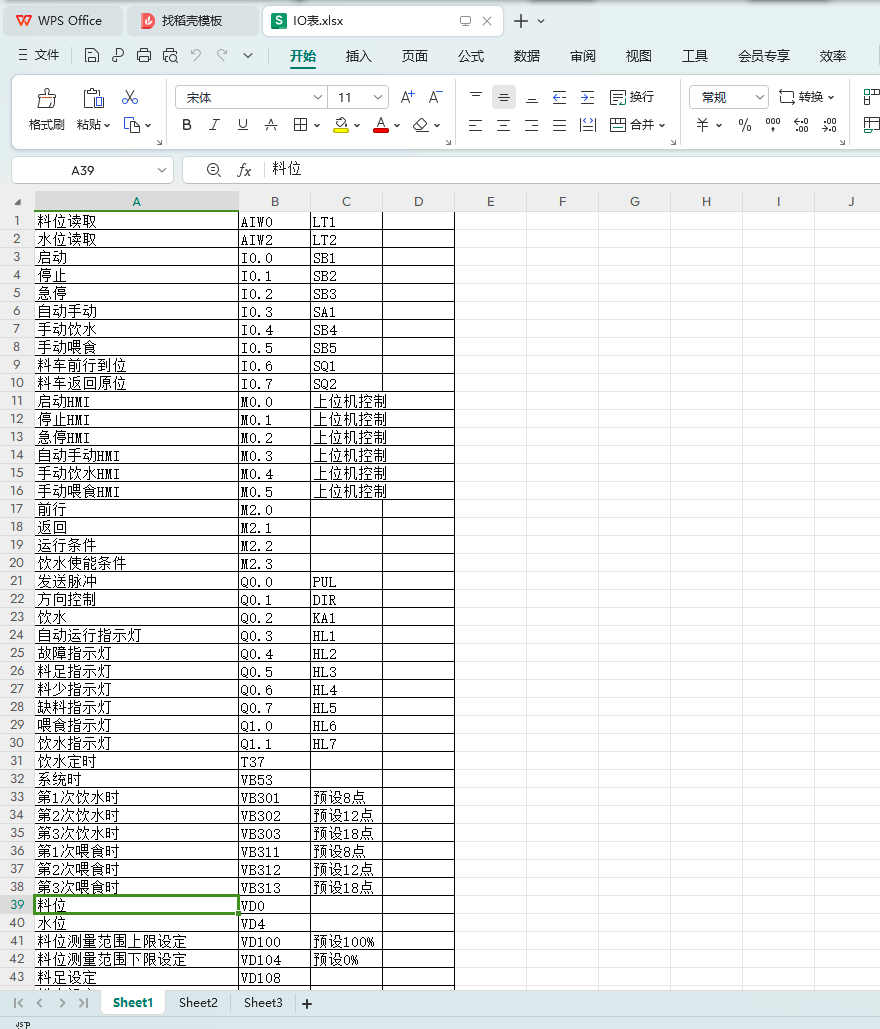Switch to the 审阅 ribbon tab
The width and height of the screenshot is (880, 1029).
[583, 56]
